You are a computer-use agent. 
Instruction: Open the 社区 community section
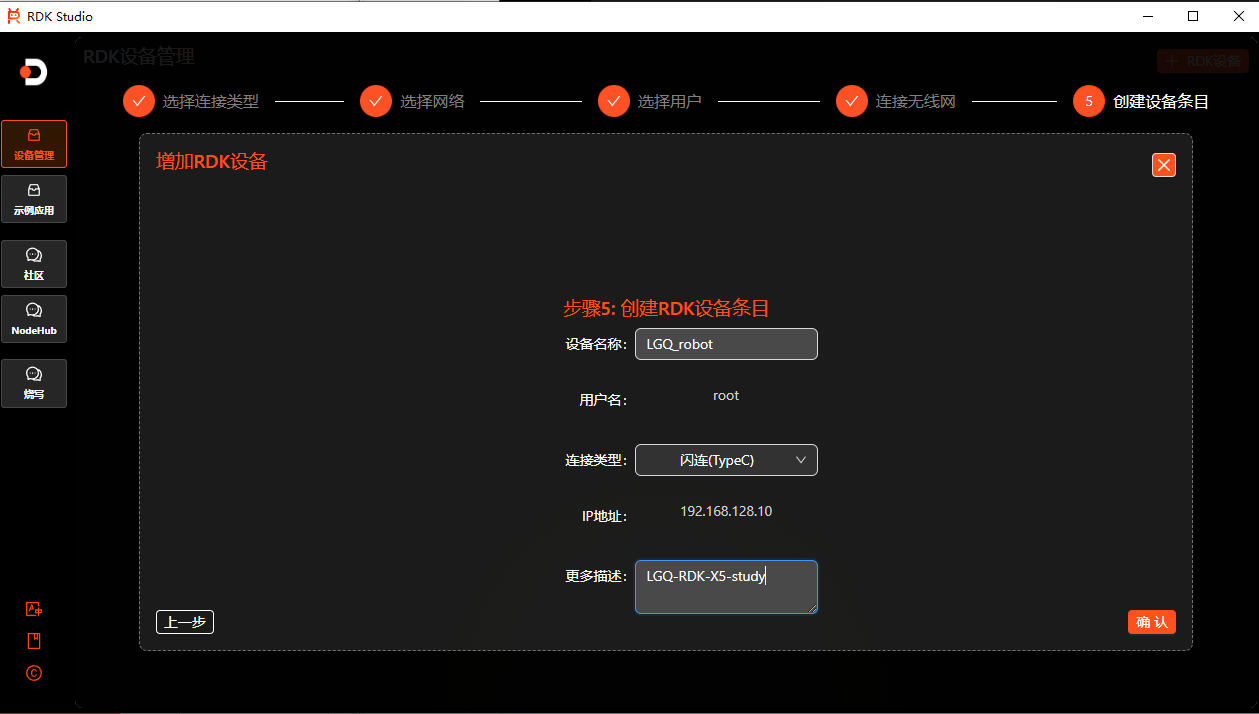[34, 264]
